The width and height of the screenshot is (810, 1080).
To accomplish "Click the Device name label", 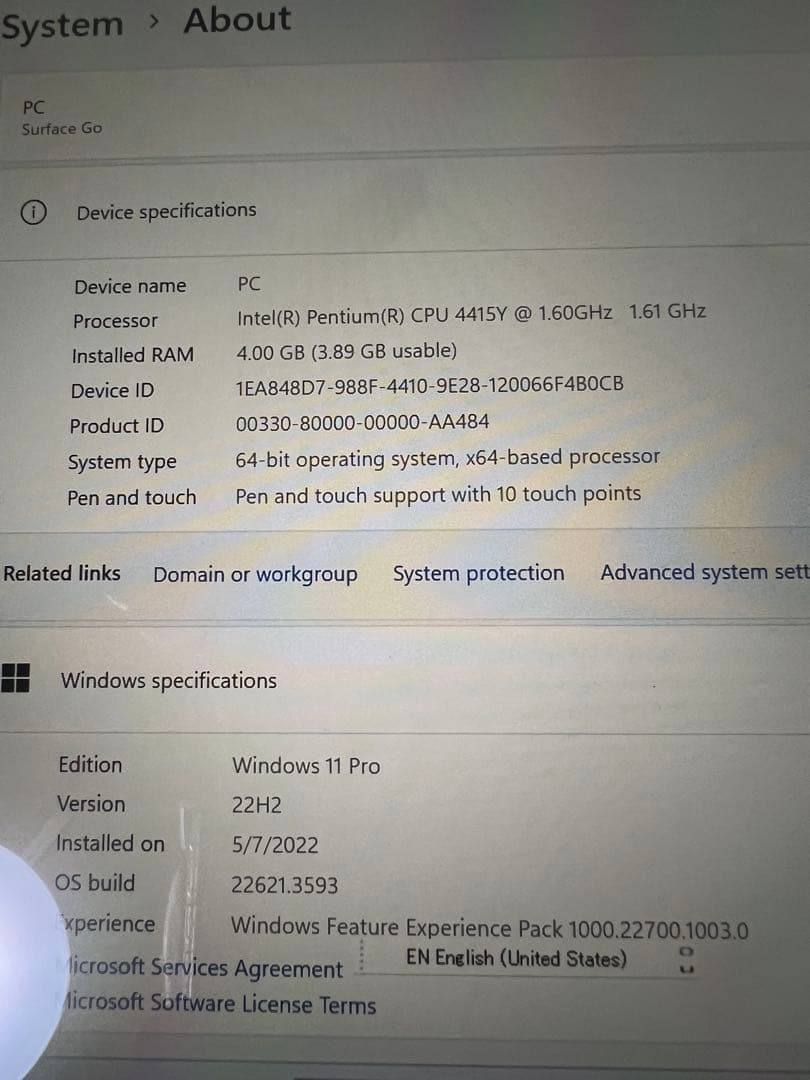I will pos(130,286).
